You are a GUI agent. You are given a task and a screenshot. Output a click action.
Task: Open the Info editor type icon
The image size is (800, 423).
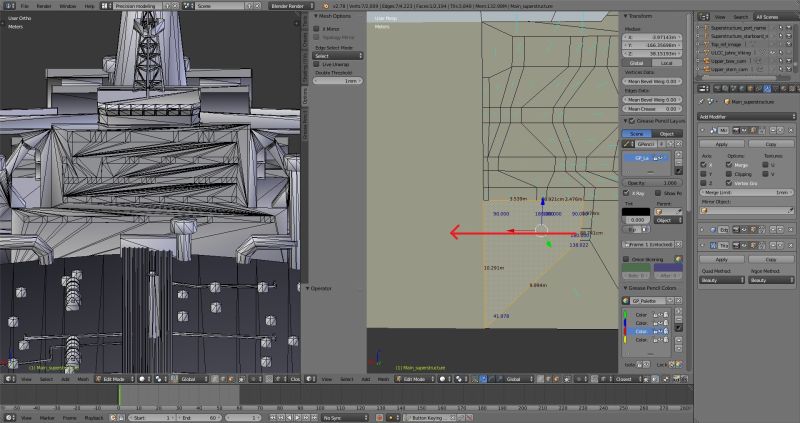[9, 6]
